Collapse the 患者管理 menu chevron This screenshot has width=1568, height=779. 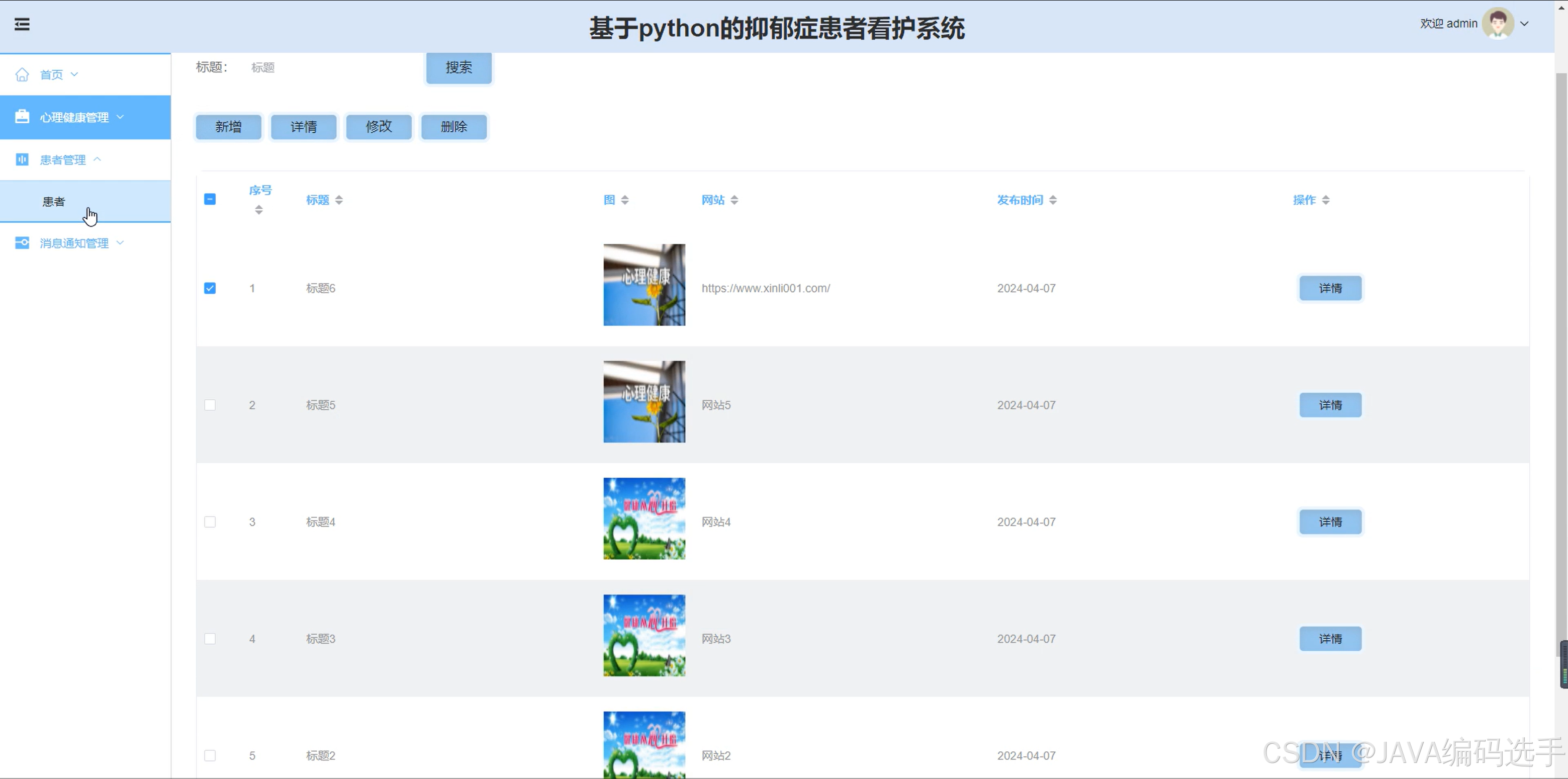click(98, 159)
